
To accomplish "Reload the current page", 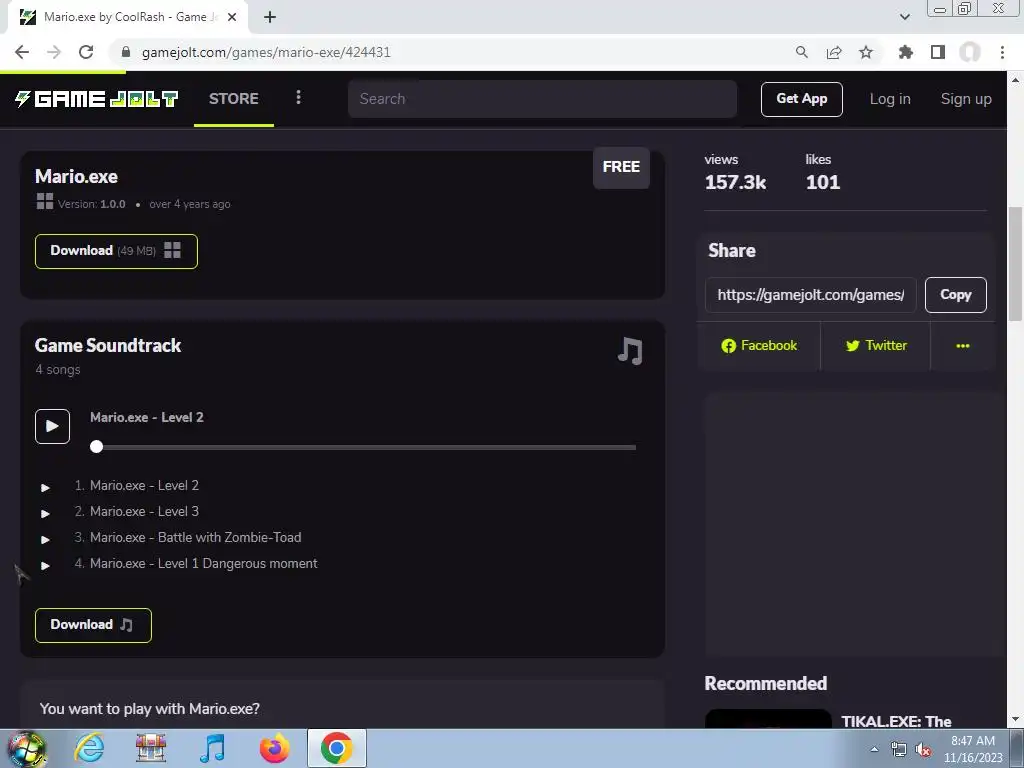I will click(x=86, y=52).
